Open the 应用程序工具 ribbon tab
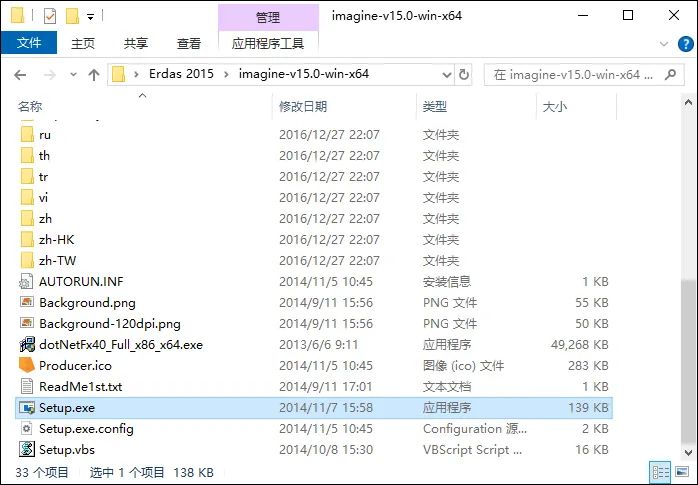This screenshot has height=485, width=698. coord(268,43)
